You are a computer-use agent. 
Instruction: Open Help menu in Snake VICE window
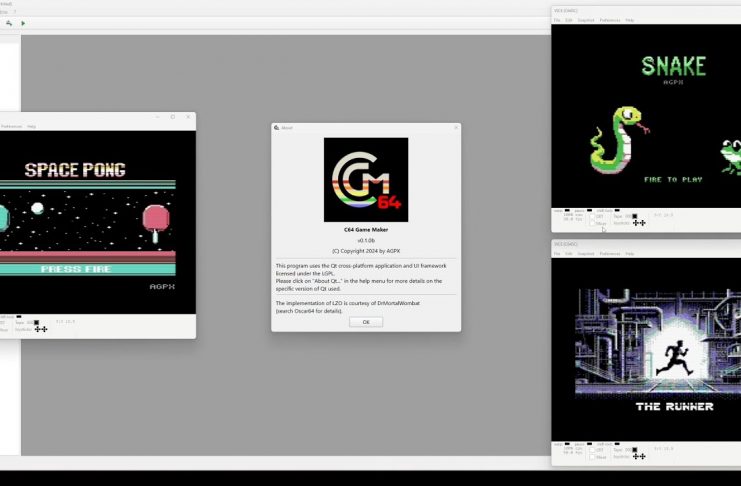pos(629,20)
